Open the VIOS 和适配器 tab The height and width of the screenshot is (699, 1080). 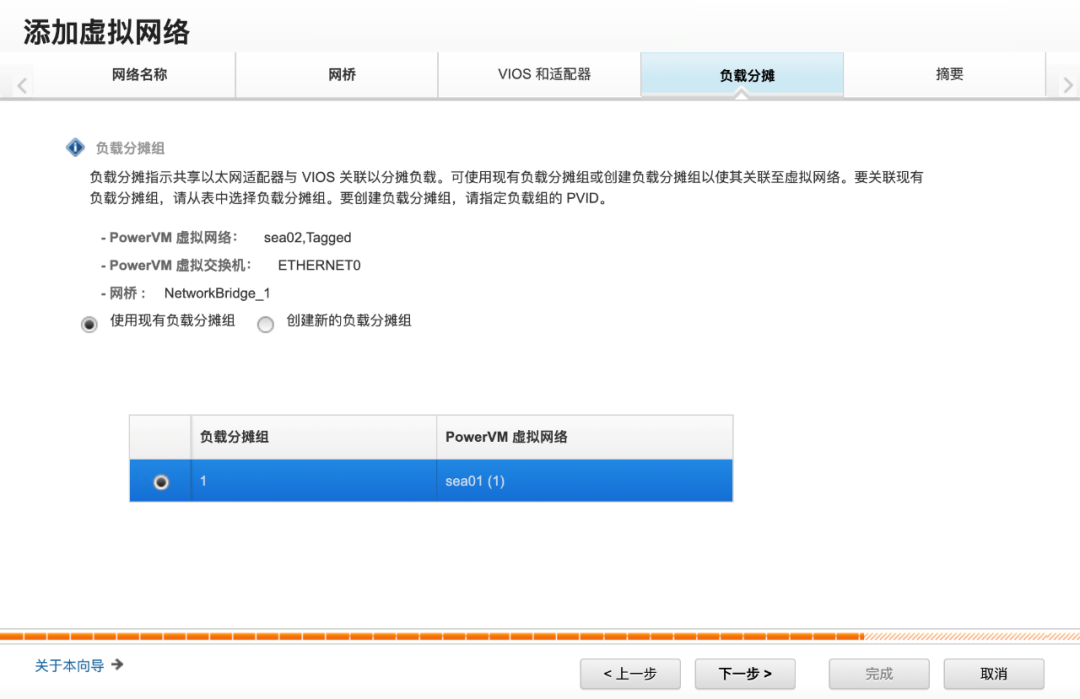click(x=539, y=74)
